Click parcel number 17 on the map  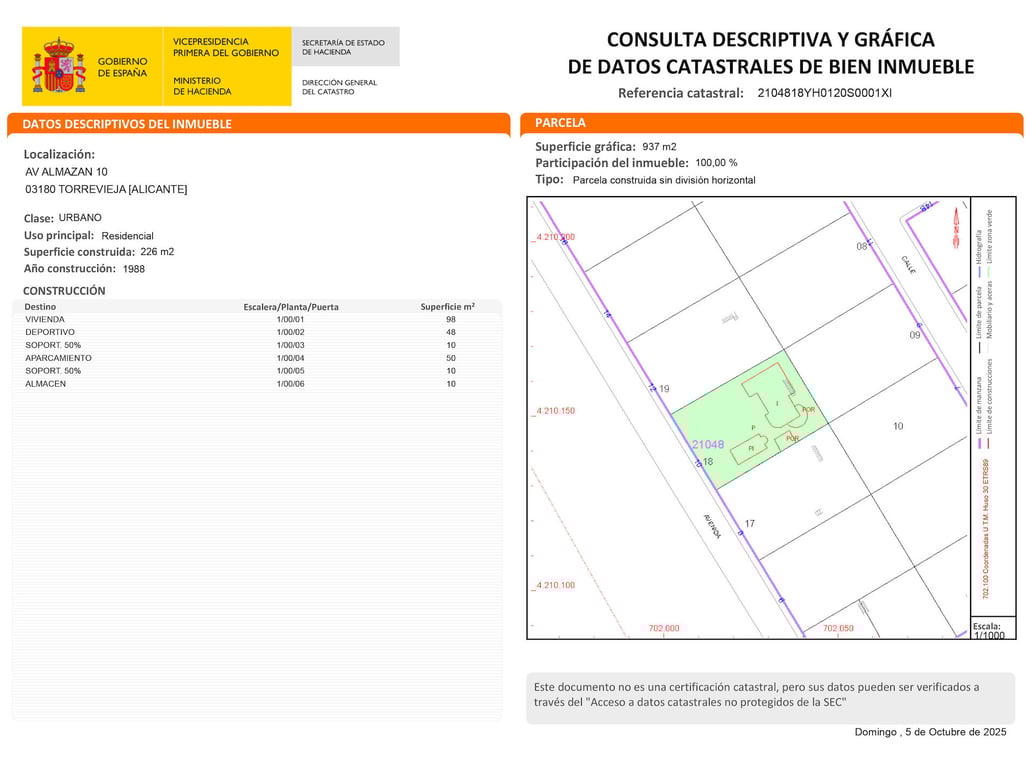coord(750,523)
